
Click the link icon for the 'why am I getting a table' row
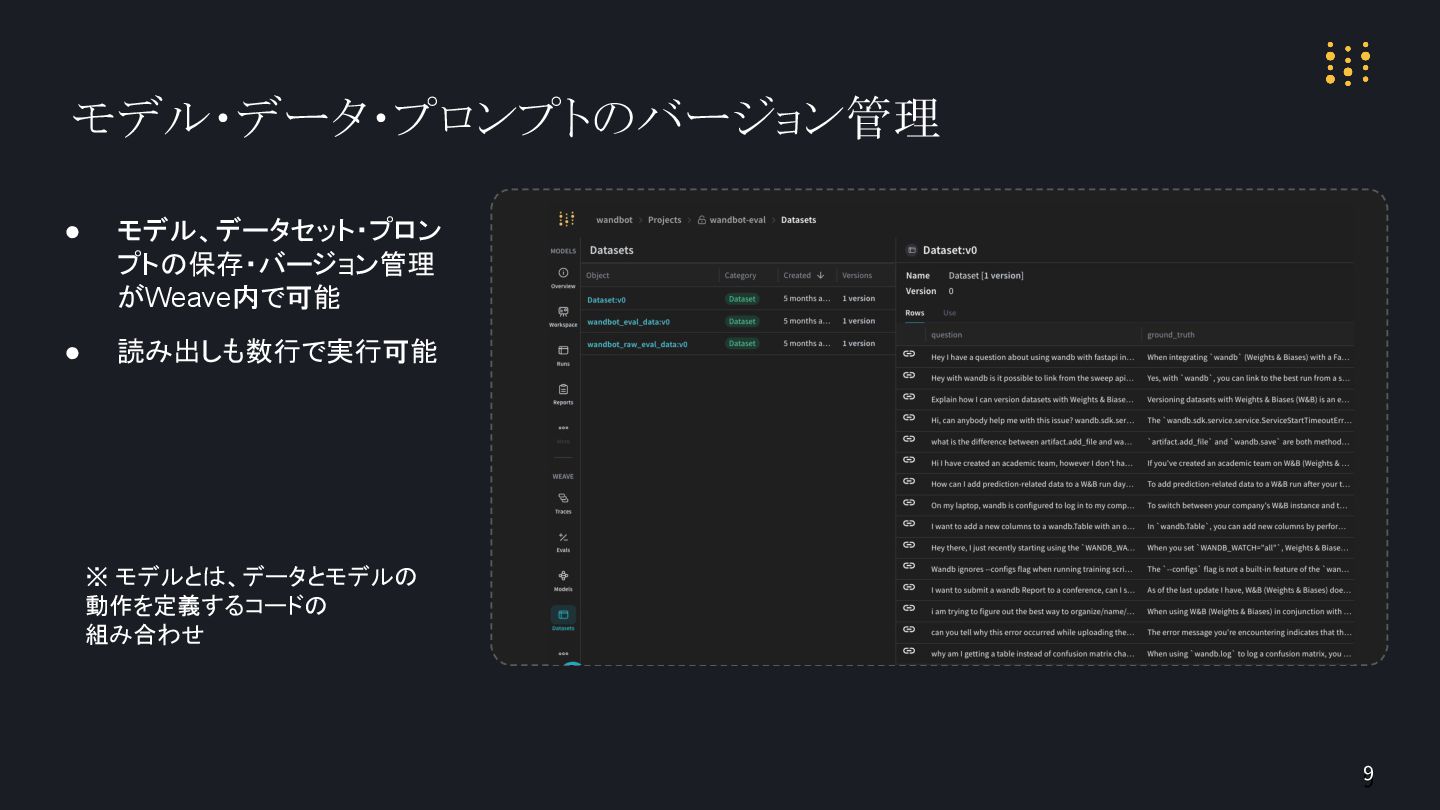(909, 650)
